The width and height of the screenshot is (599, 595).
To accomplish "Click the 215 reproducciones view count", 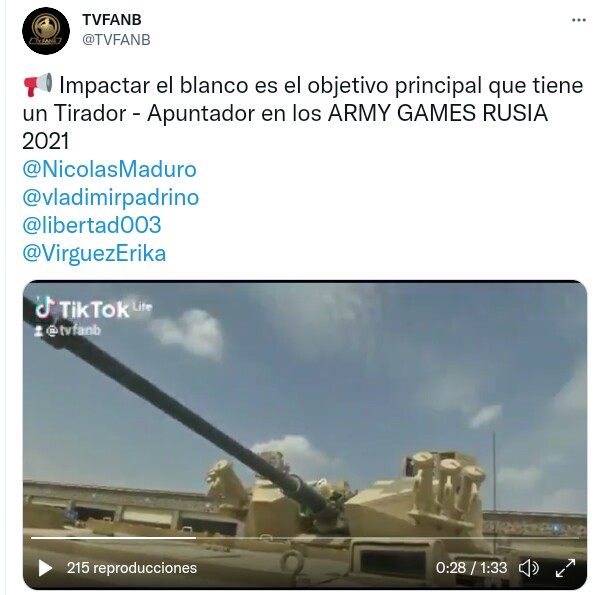I will tap(132, 568).
